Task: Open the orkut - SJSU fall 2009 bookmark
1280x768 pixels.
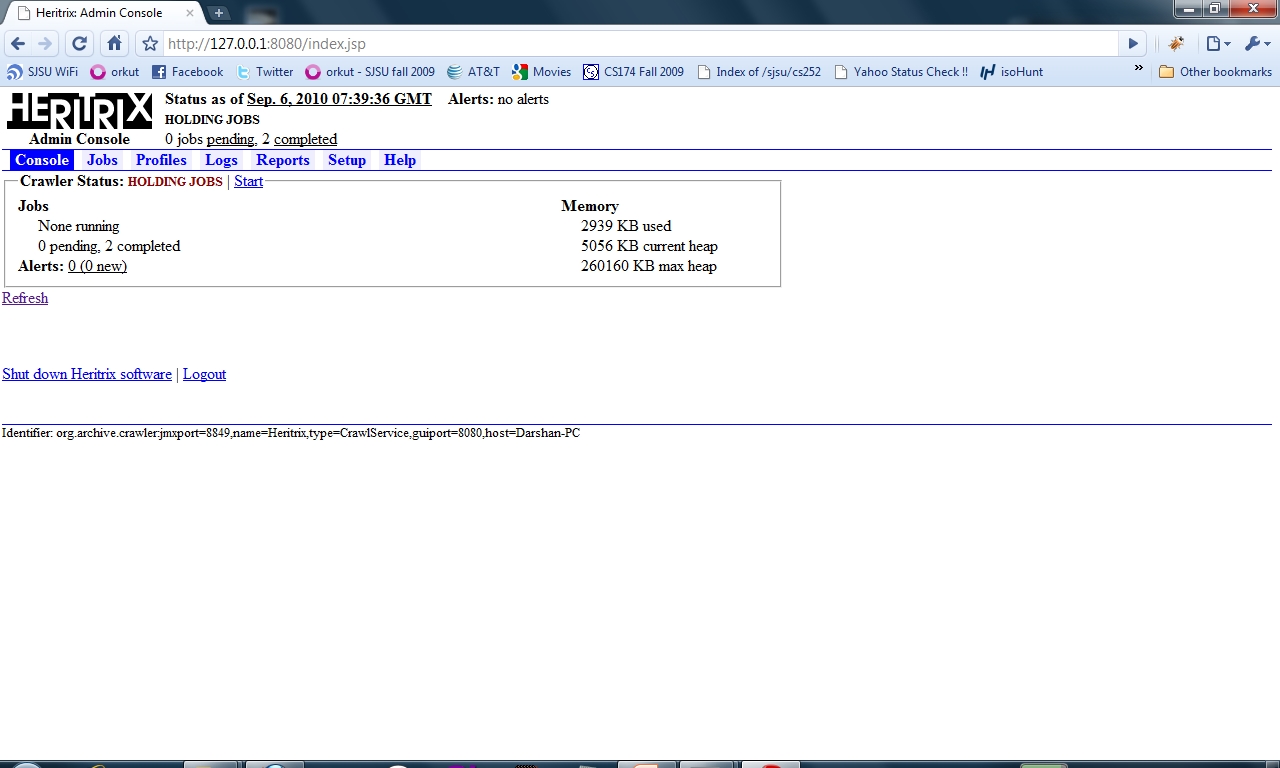Action: (x=370, y=72)
